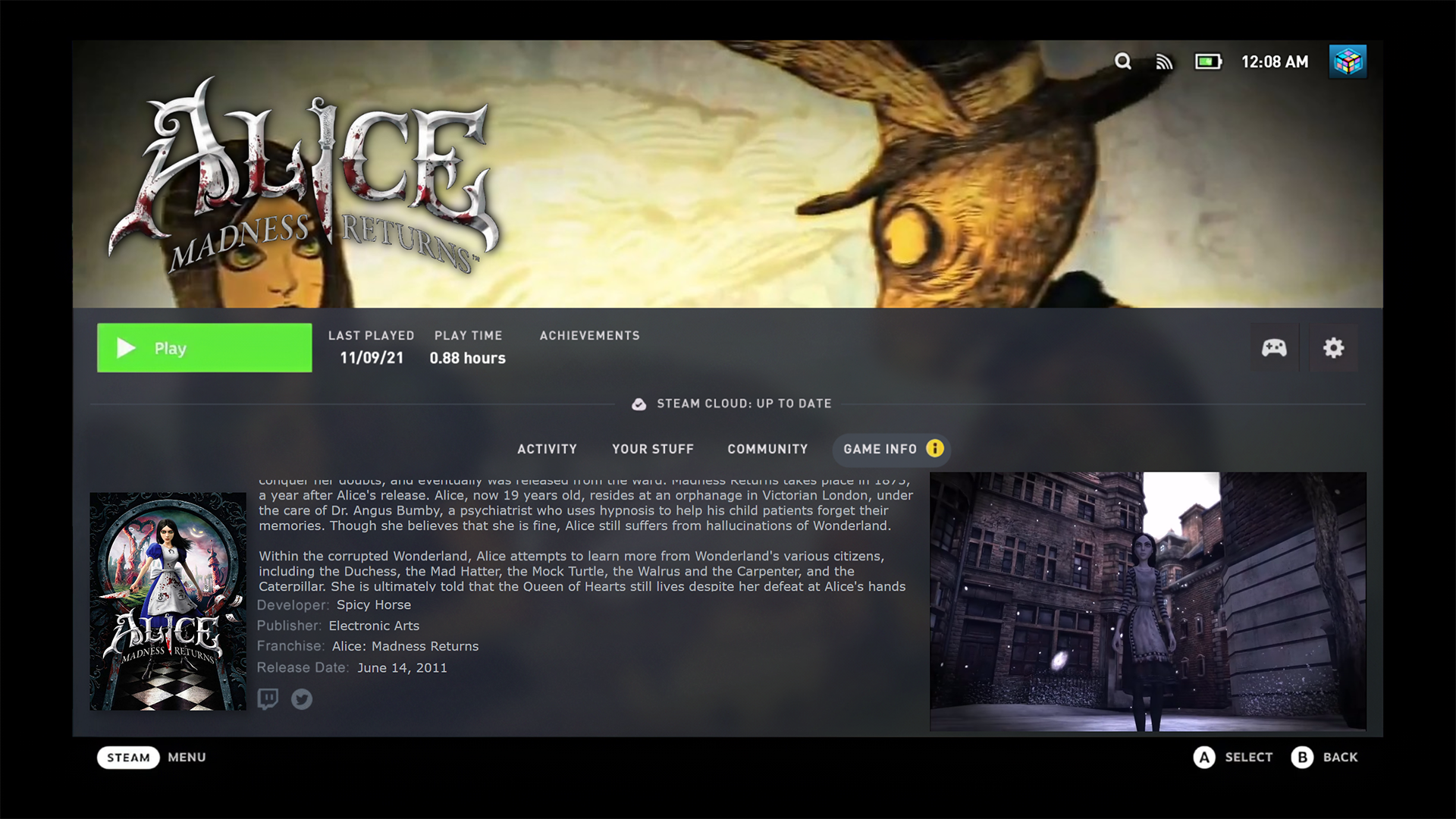Click franchise Alice: Madness Returns
This screenshot has height=819, width=1456.
(x=405, y=646)
